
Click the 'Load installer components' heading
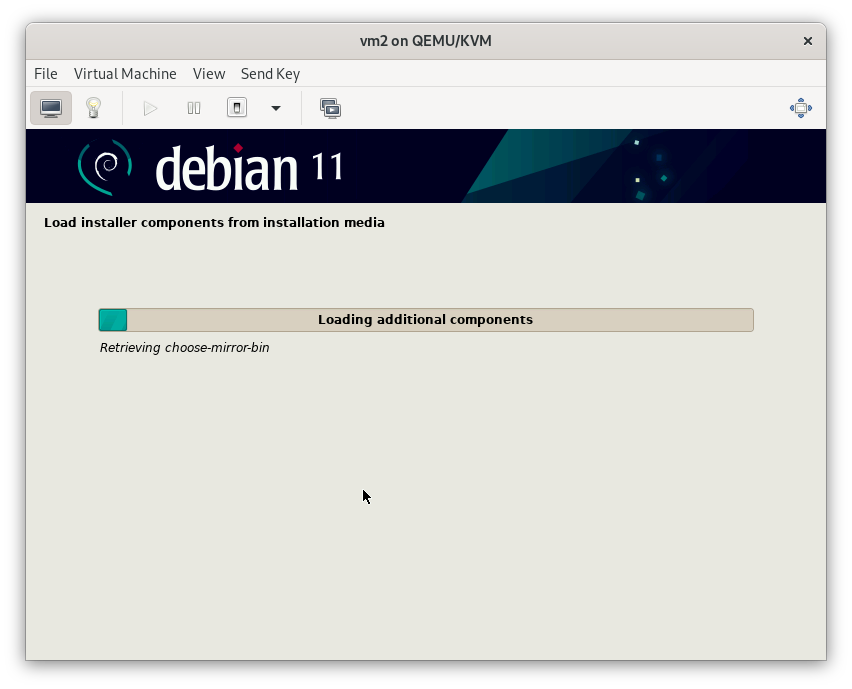point(214,223)
